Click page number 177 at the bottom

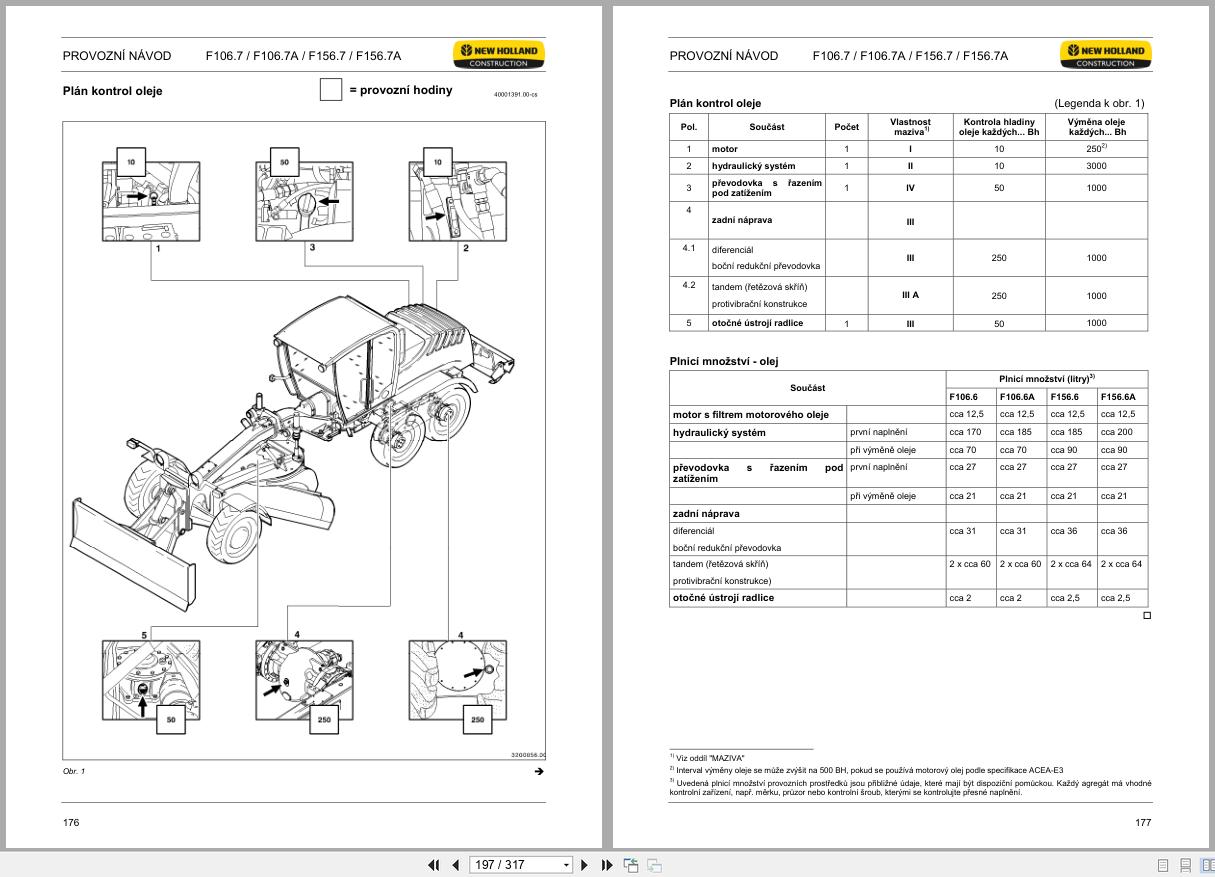[x=1143, y=822]
